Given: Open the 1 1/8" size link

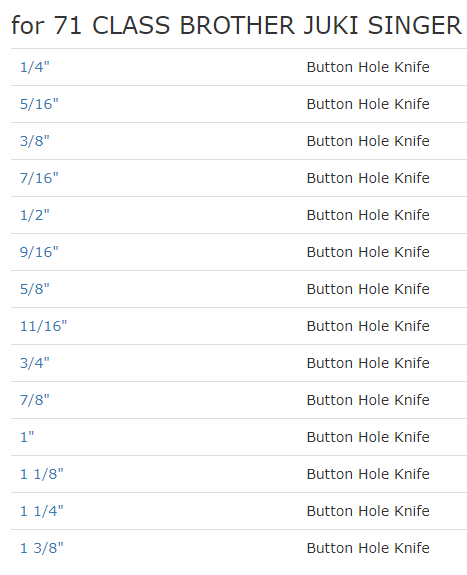Looking at the screenshot, I should click(x=41, y=475).
